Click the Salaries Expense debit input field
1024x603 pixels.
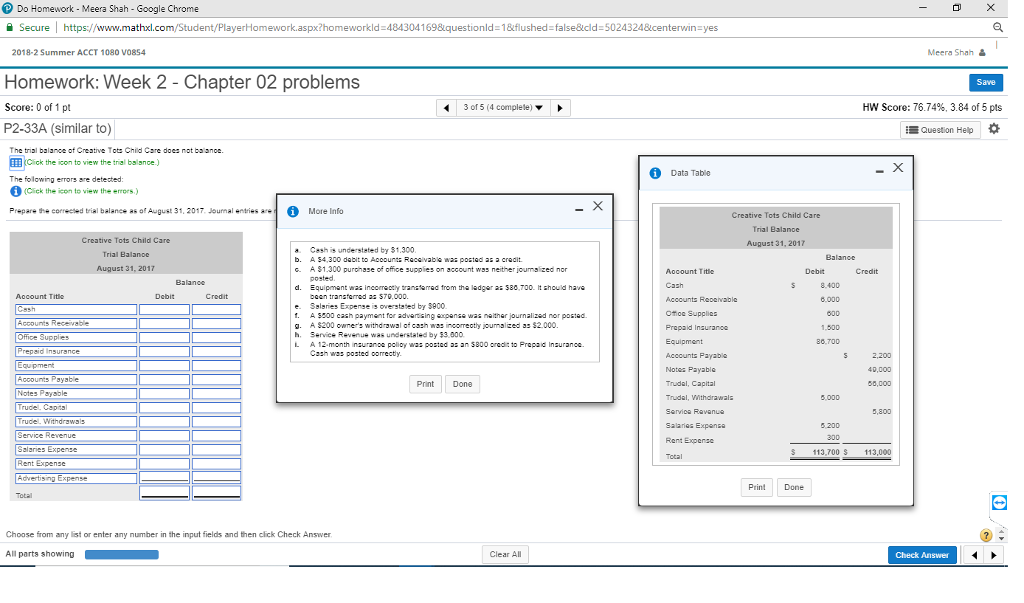pyautogui.click(x=164, y=450)
